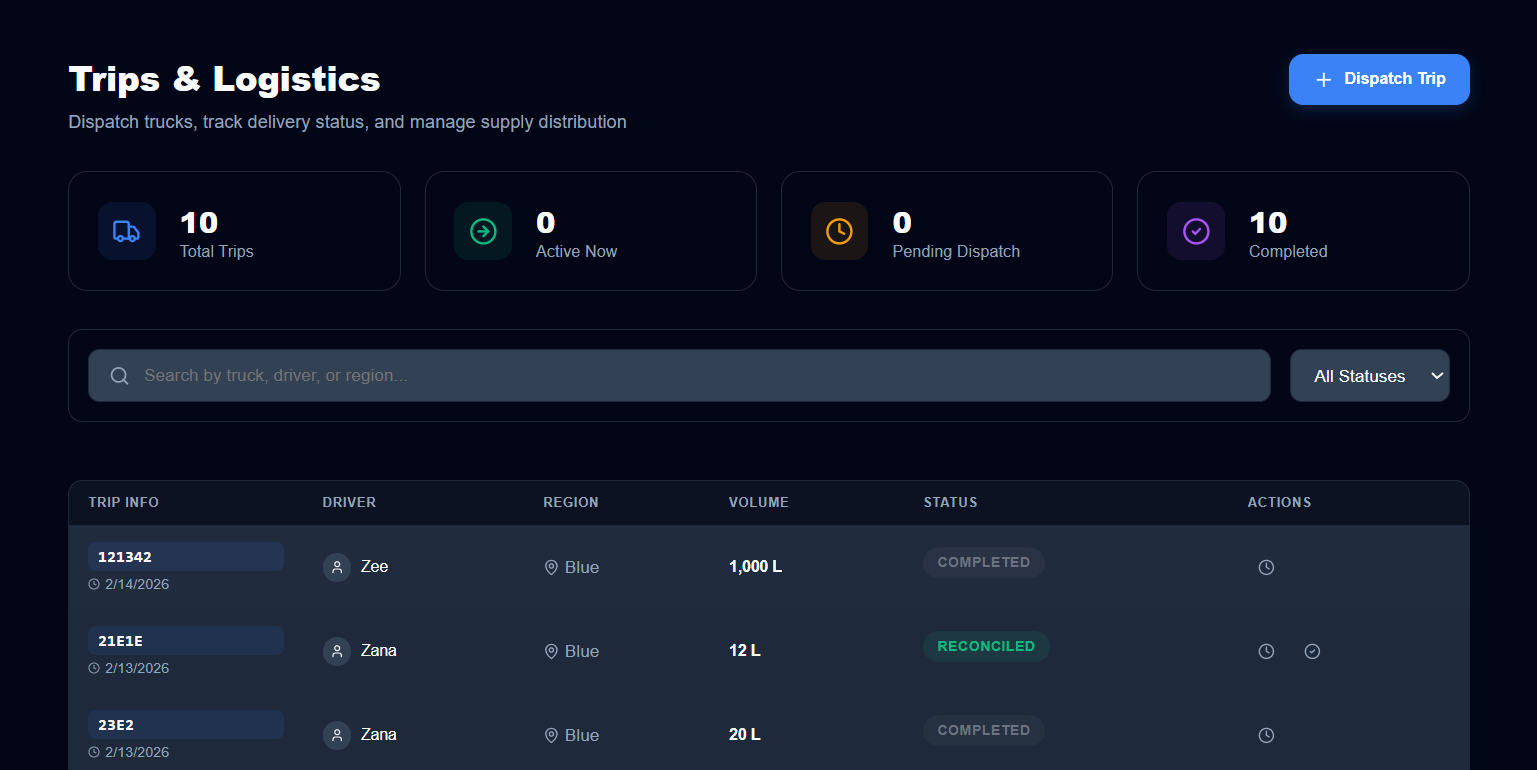This screenshot has width=1537, height=770.
Task: Open the All Statuses dropdown
Action: 1368,376
